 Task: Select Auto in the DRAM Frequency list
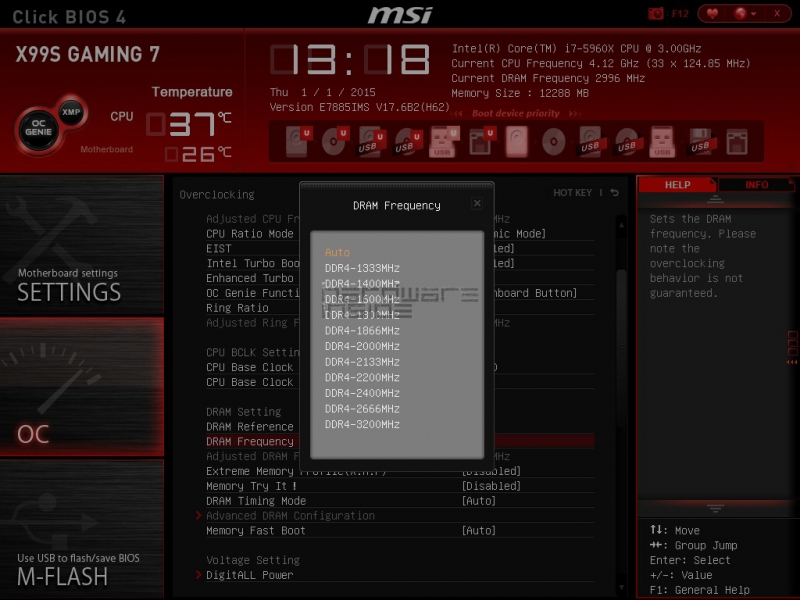tap(338, 252)
